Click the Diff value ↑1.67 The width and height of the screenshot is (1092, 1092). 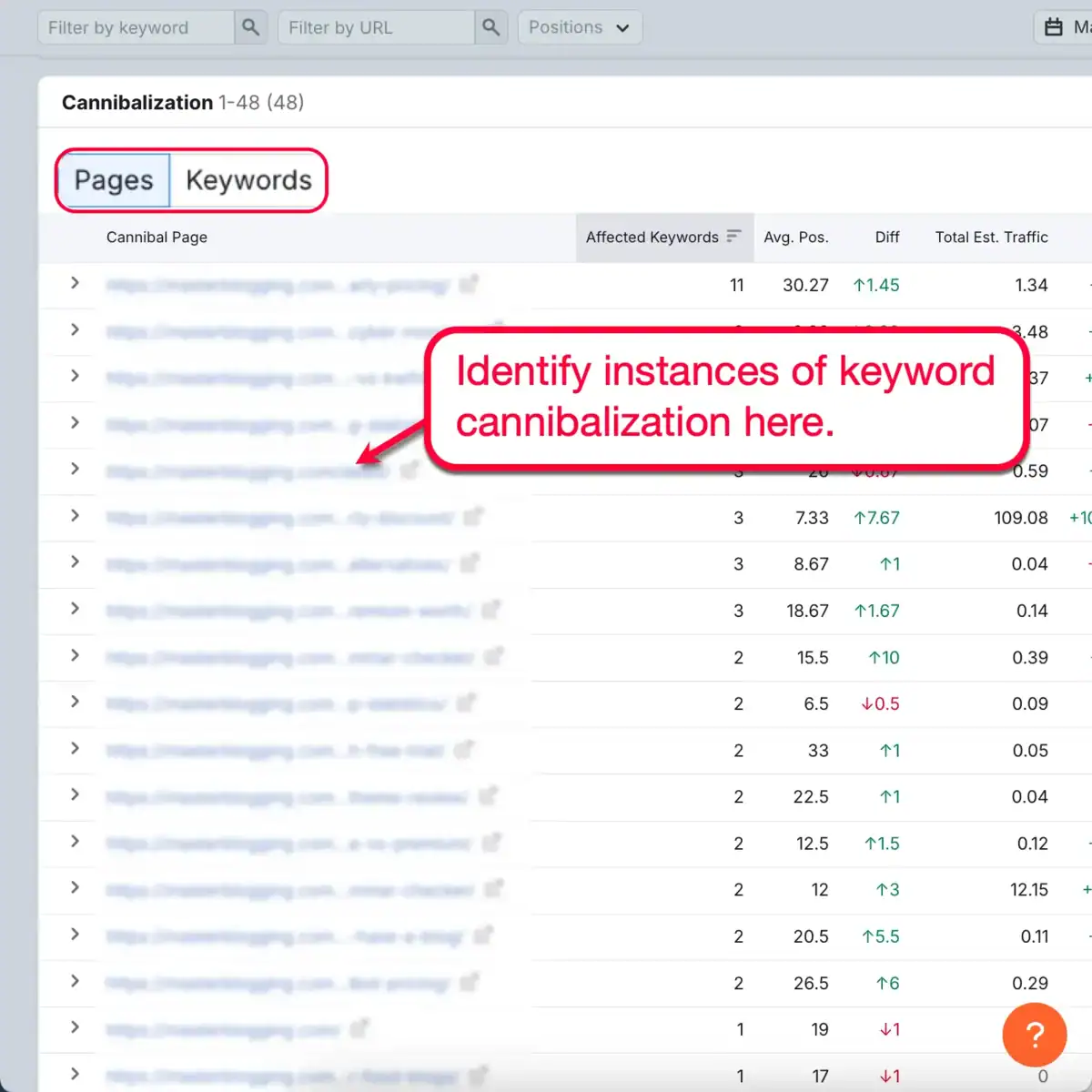875,611
